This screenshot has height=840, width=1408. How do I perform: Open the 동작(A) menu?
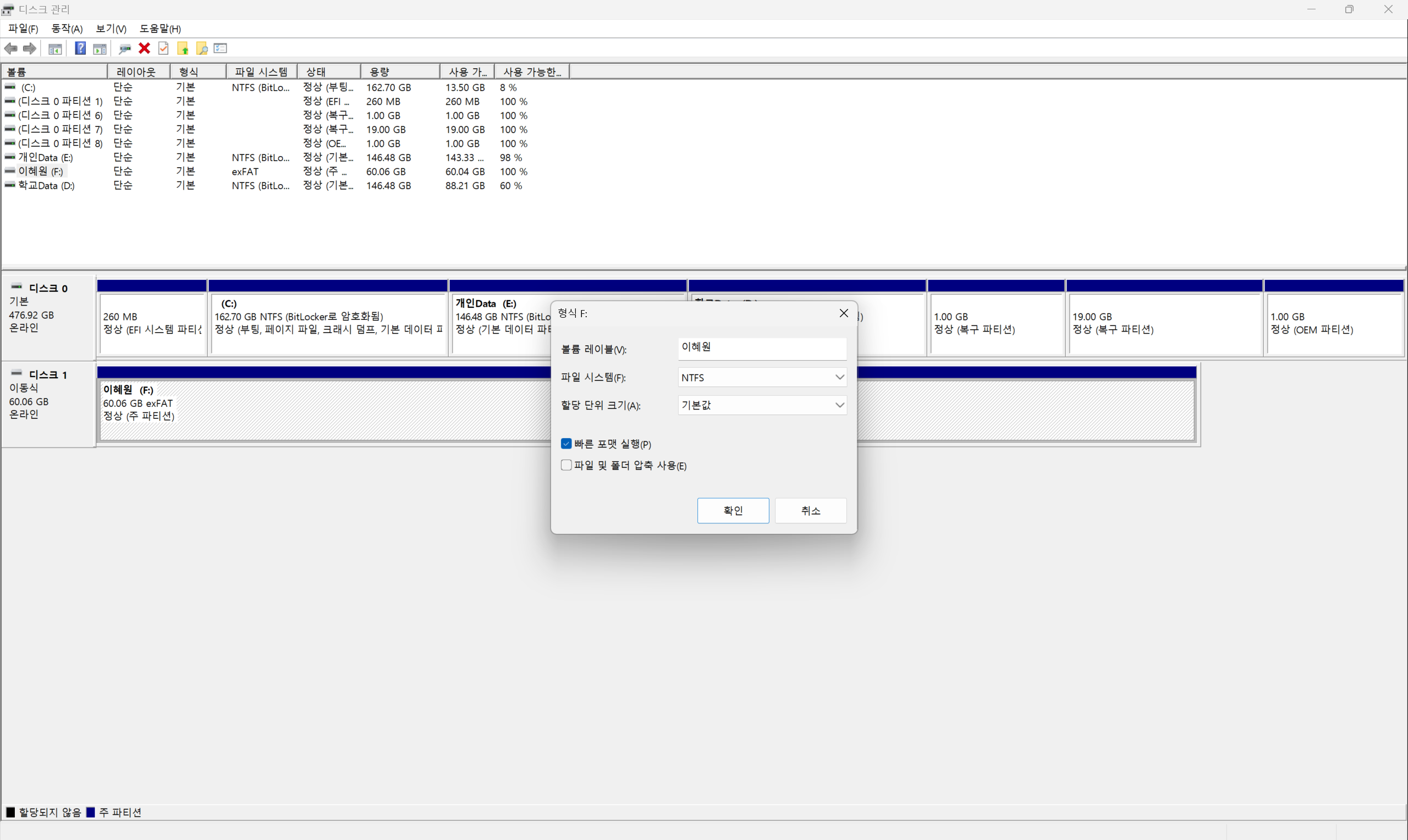tap(67, 28)
